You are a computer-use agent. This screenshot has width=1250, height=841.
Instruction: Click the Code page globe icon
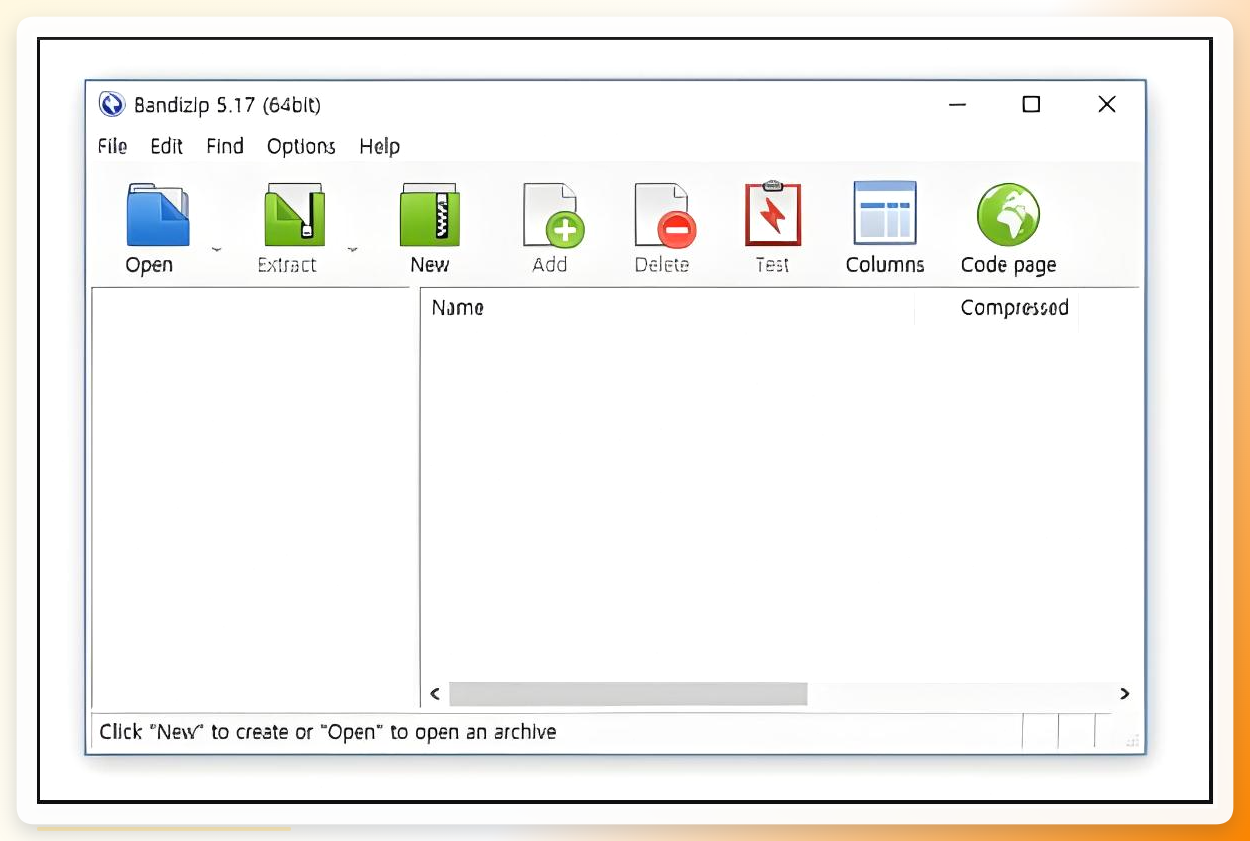1008,214
